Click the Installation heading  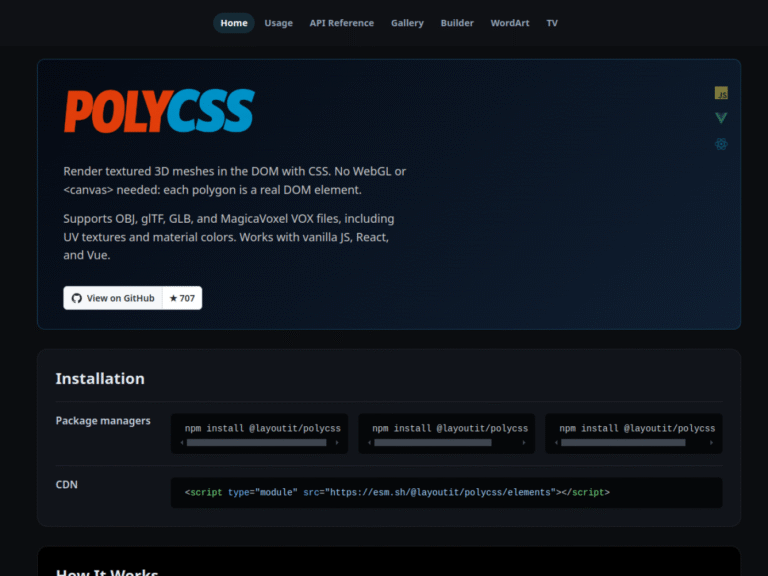(100, 379)
